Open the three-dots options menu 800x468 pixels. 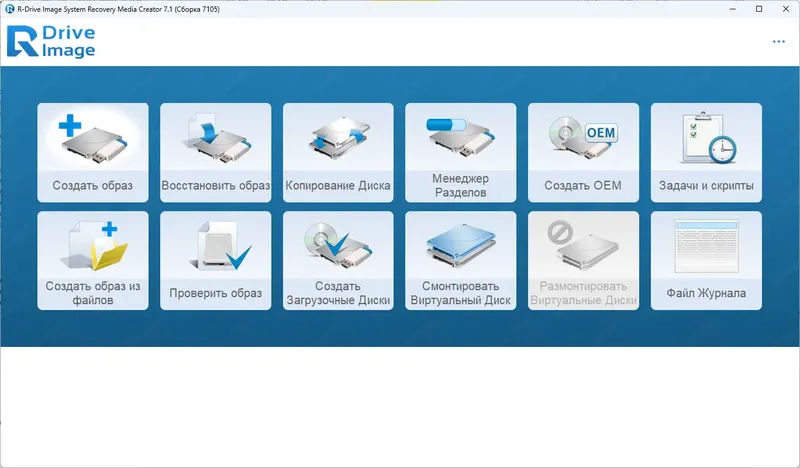coord(779,41)
